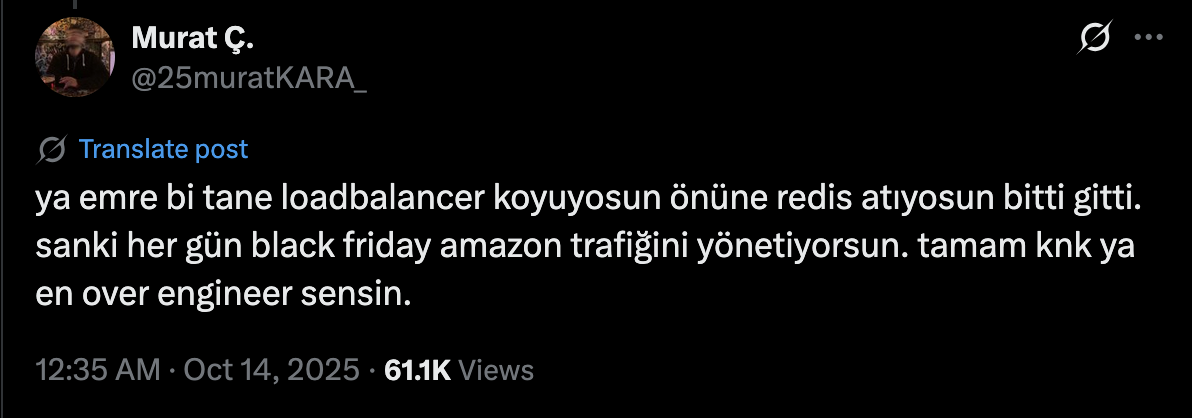Click the Oct 14, 2025 date
Image resolution: width=1192 pixels, height=418 pixels.
[271, 370]
